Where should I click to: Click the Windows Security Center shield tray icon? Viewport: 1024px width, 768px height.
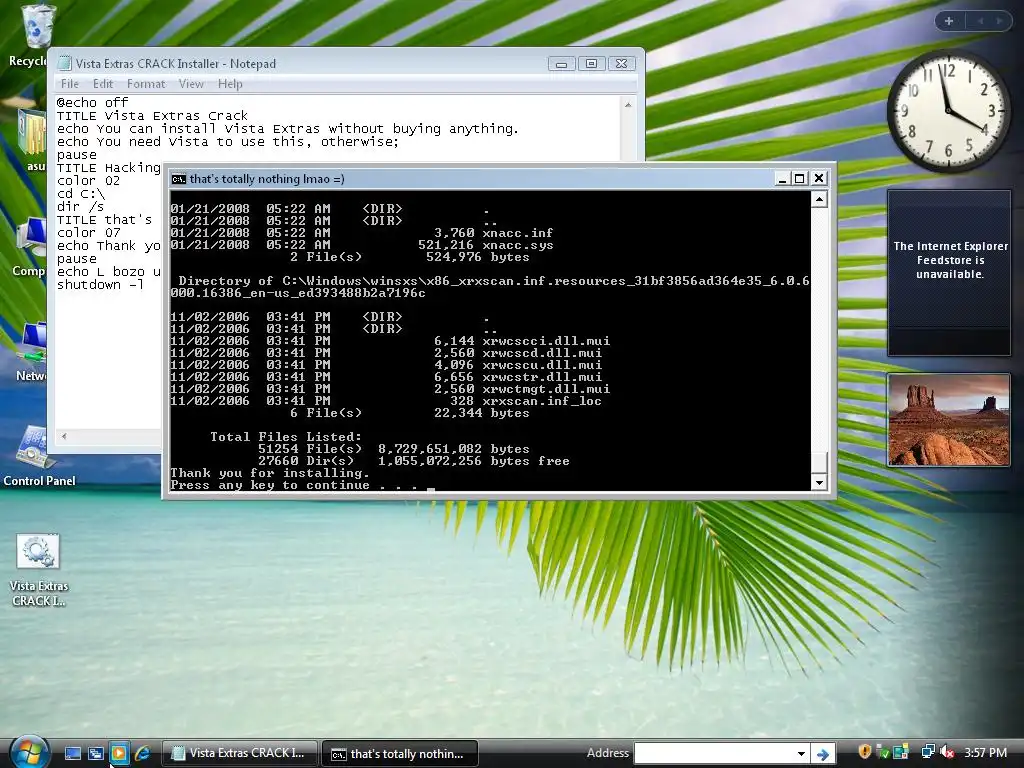865,752
